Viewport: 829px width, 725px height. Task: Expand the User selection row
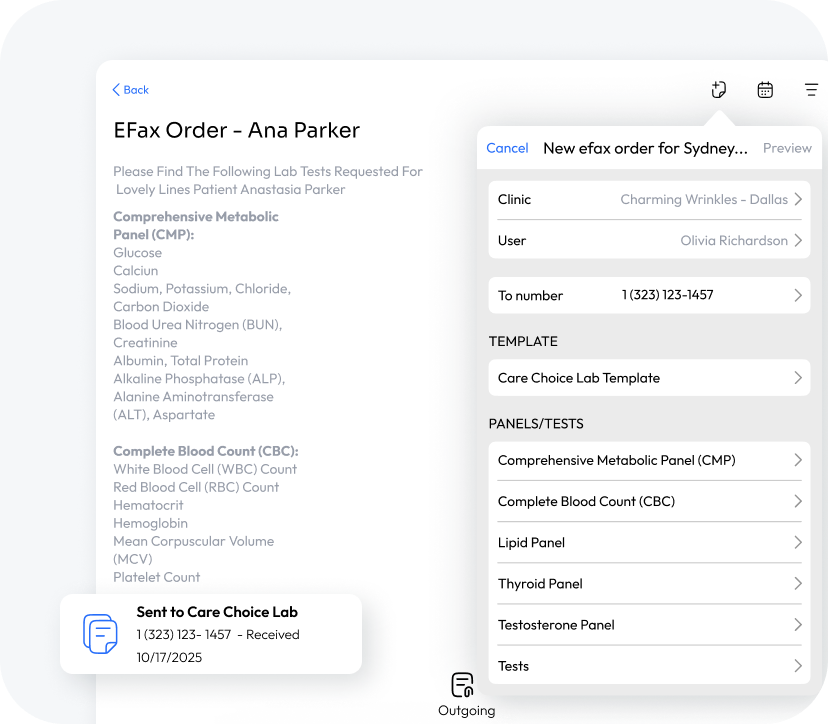[x=649, y=241]
